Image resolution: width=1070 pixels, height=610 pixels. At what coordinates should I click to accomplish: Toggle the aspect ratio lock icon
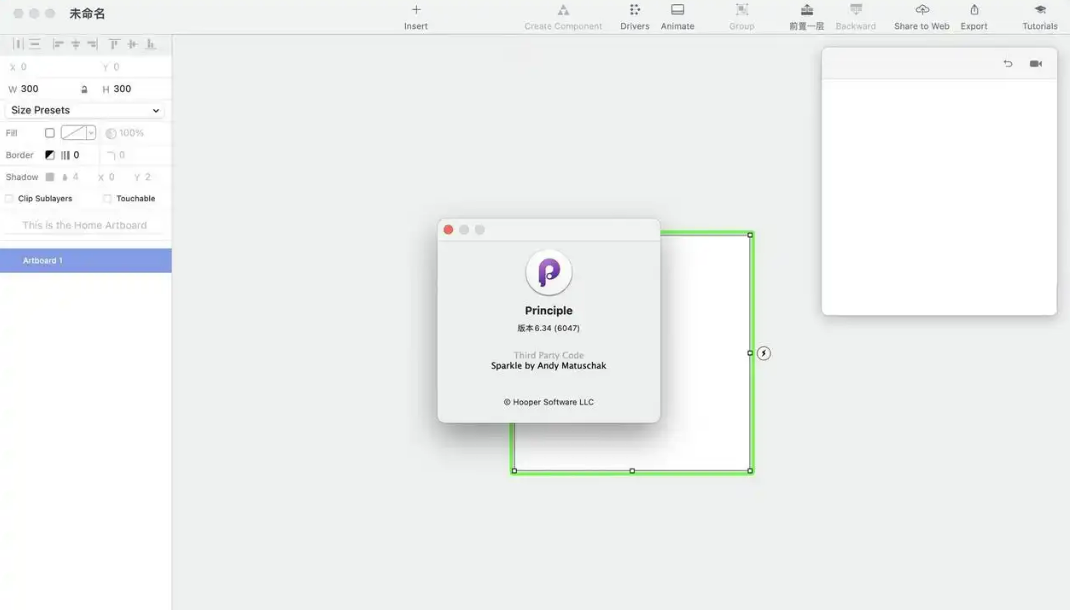tap(84, 89)
